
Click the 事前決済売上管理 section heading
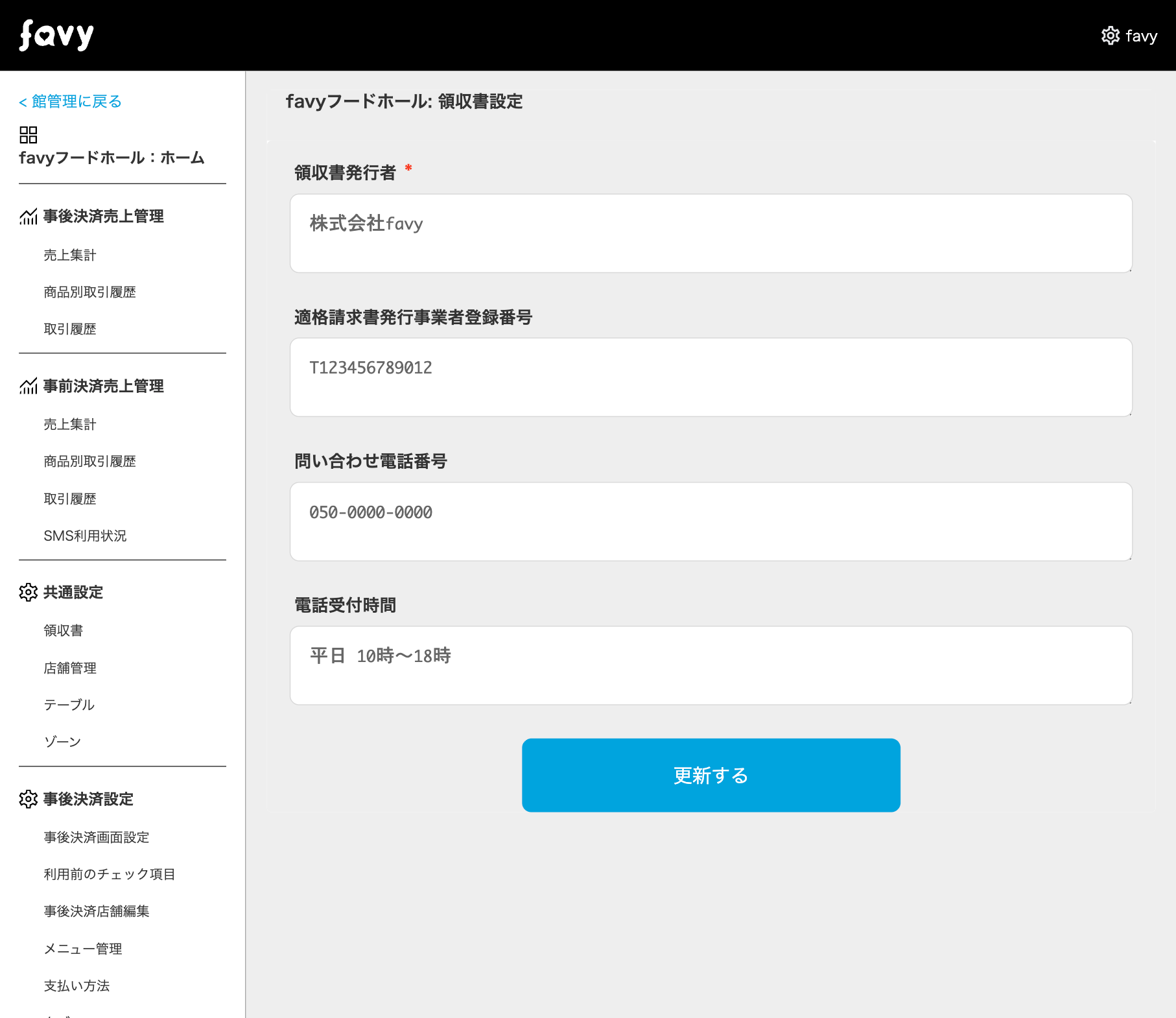pyautogui.click(x=104, y=386)
